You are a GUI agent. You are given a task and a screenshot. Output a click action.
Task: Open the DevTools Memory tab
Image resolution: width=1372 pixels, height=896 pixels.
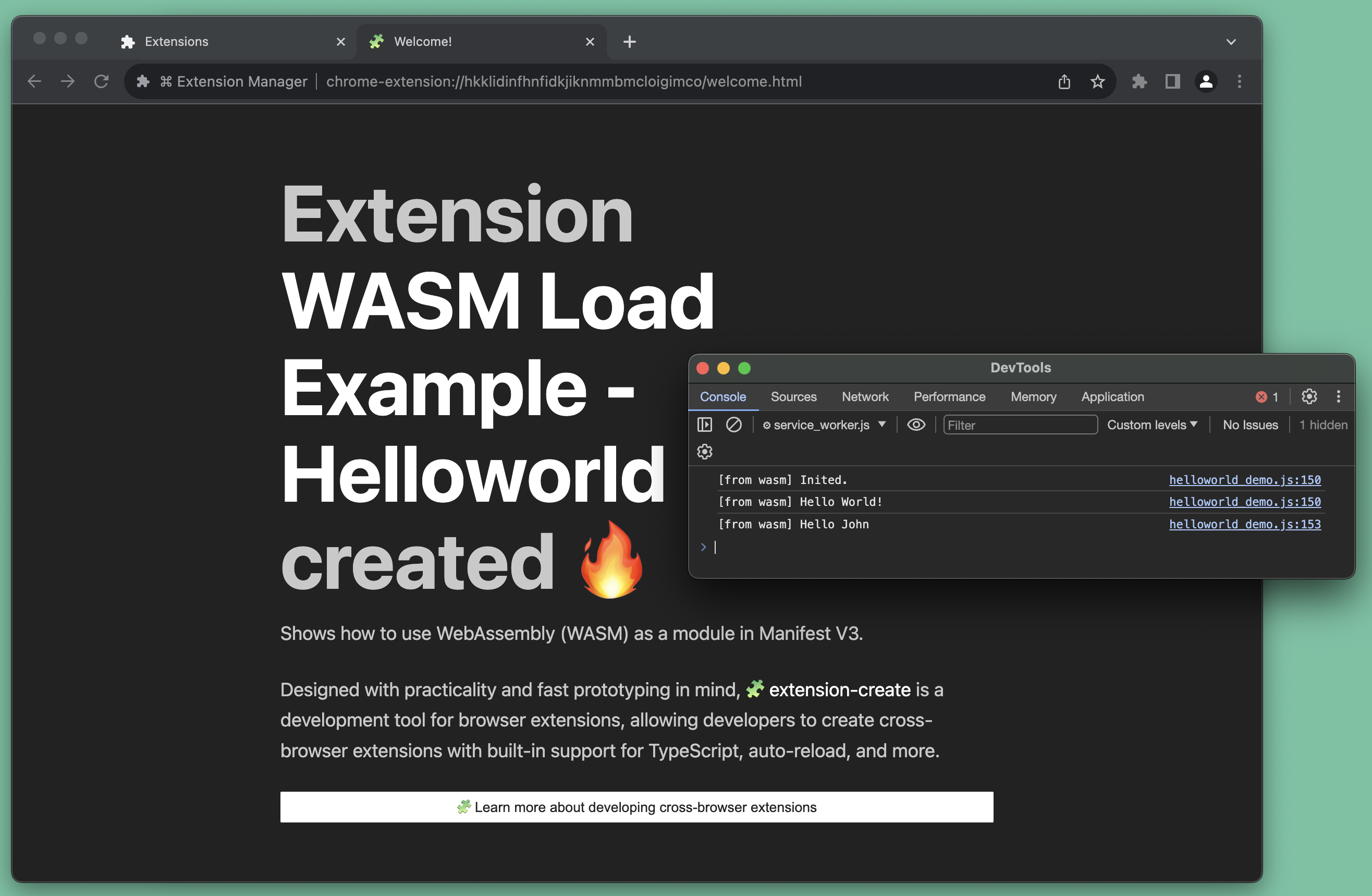tap(1033, 397)
